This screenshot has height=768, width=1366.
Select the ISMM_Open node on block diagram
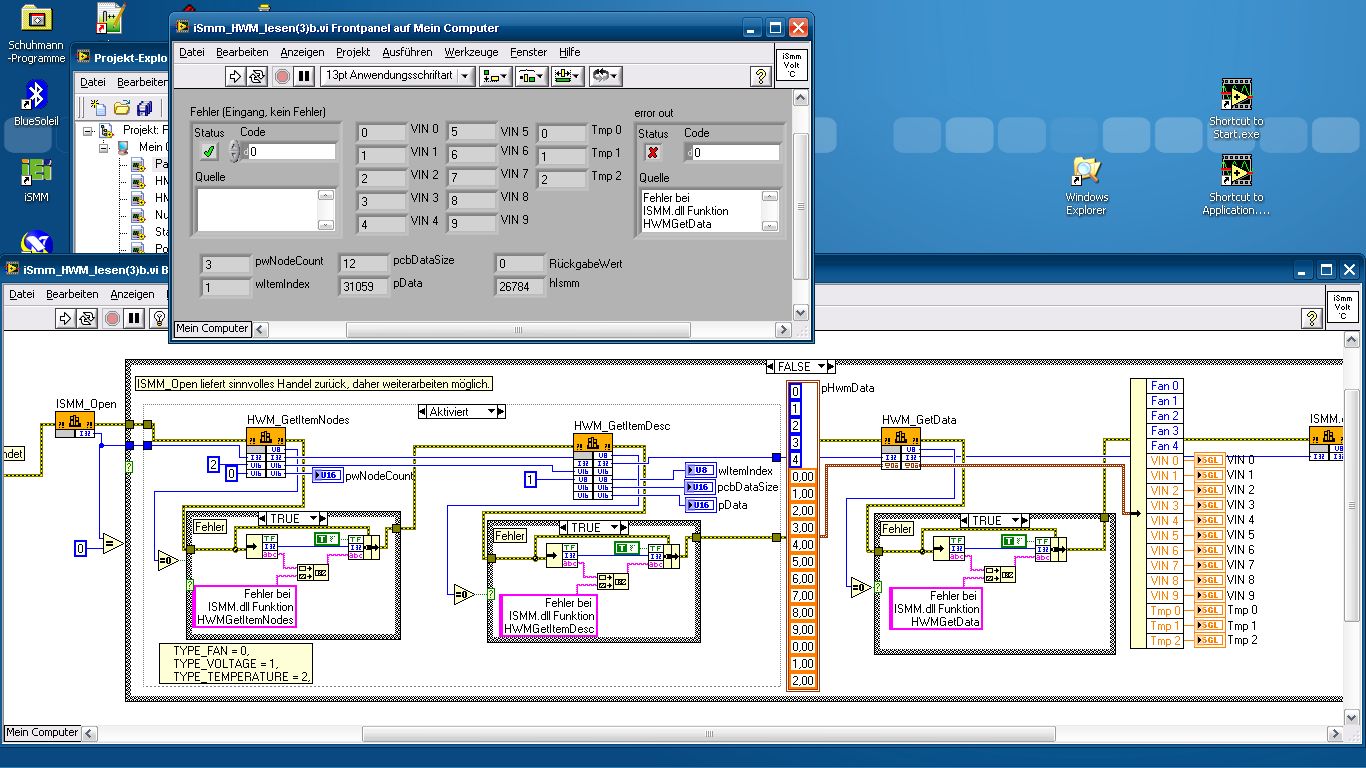pyautogui.click(x=75, y=422)
